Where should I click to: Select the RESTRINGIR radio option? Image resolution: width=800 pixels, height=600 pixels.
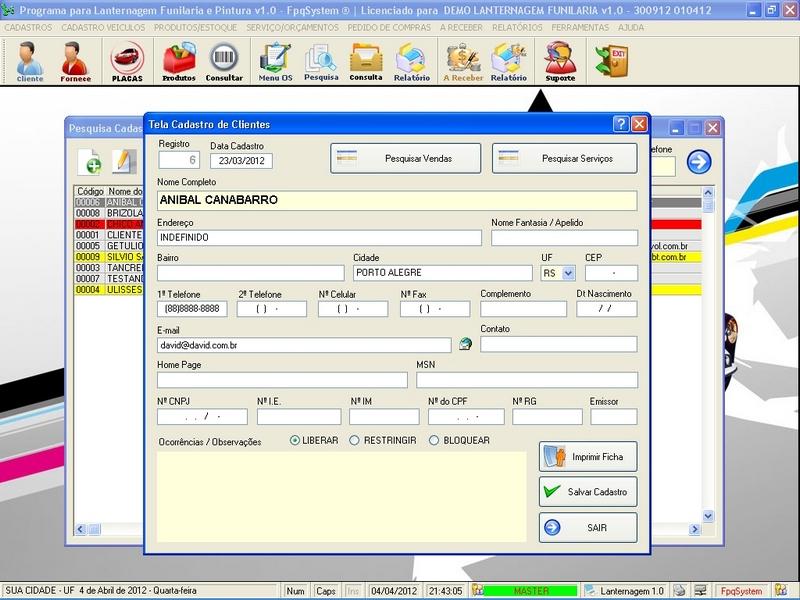click(355, 440)
